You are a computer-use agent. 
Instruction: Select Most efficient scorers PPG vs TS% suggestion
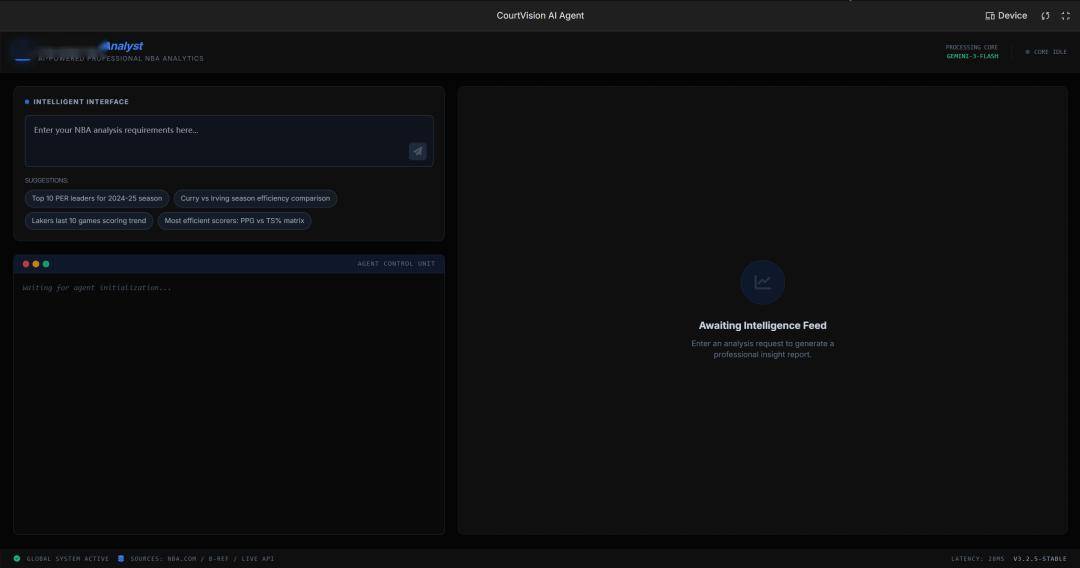pos(234,220)
